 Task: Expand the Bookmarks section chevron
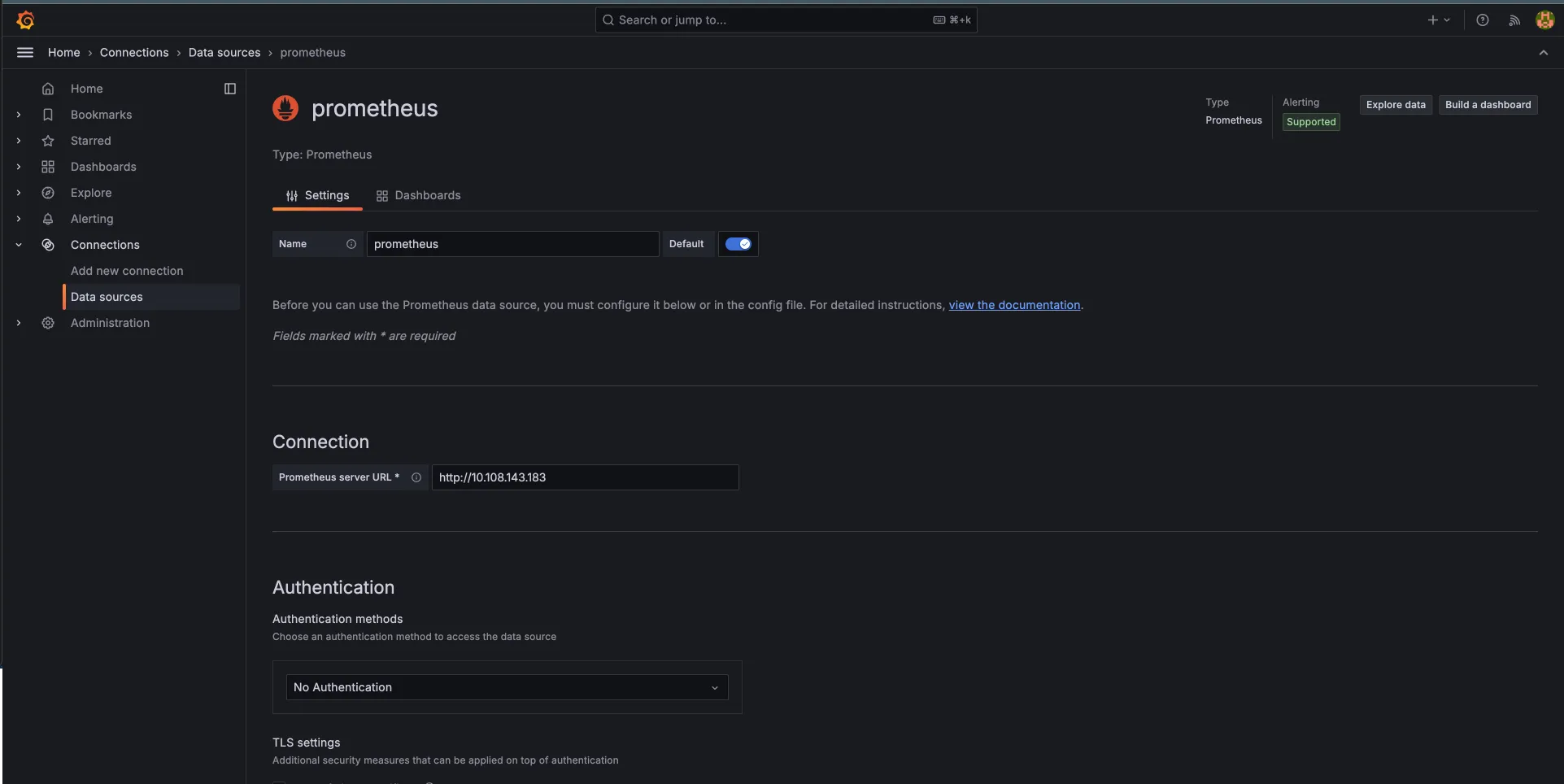click(19, 115)
